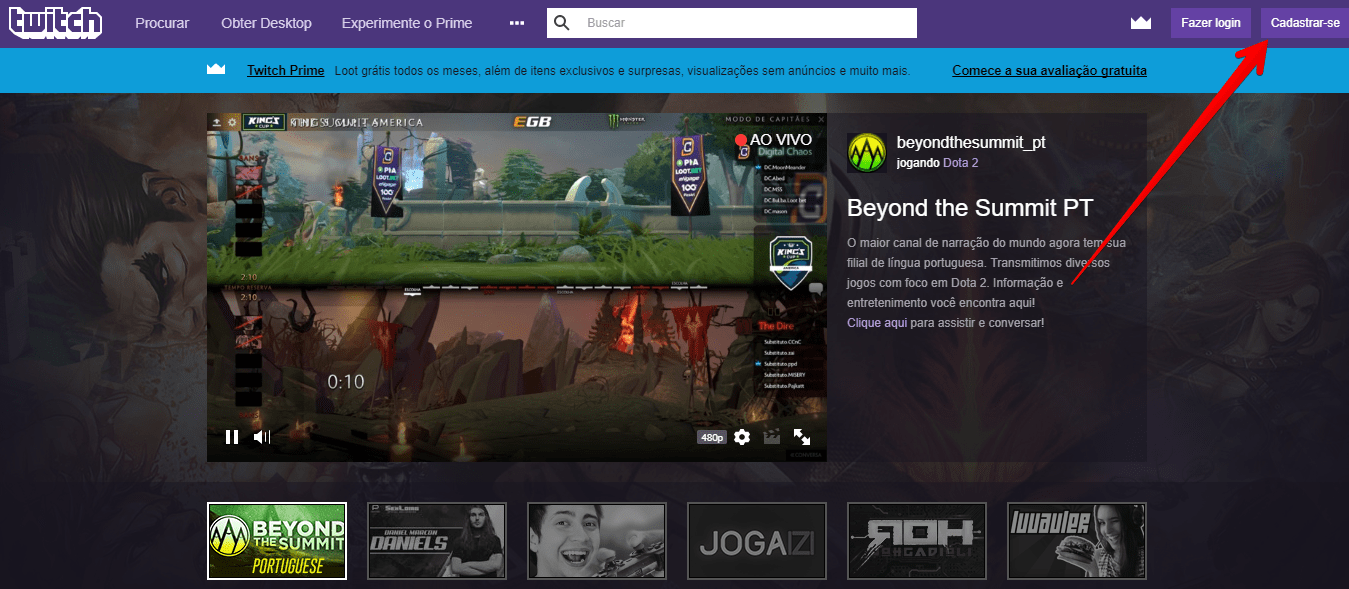Click the Prime crown icon in header
This screenshot has height=589, width=1349.
(1141, 23)
